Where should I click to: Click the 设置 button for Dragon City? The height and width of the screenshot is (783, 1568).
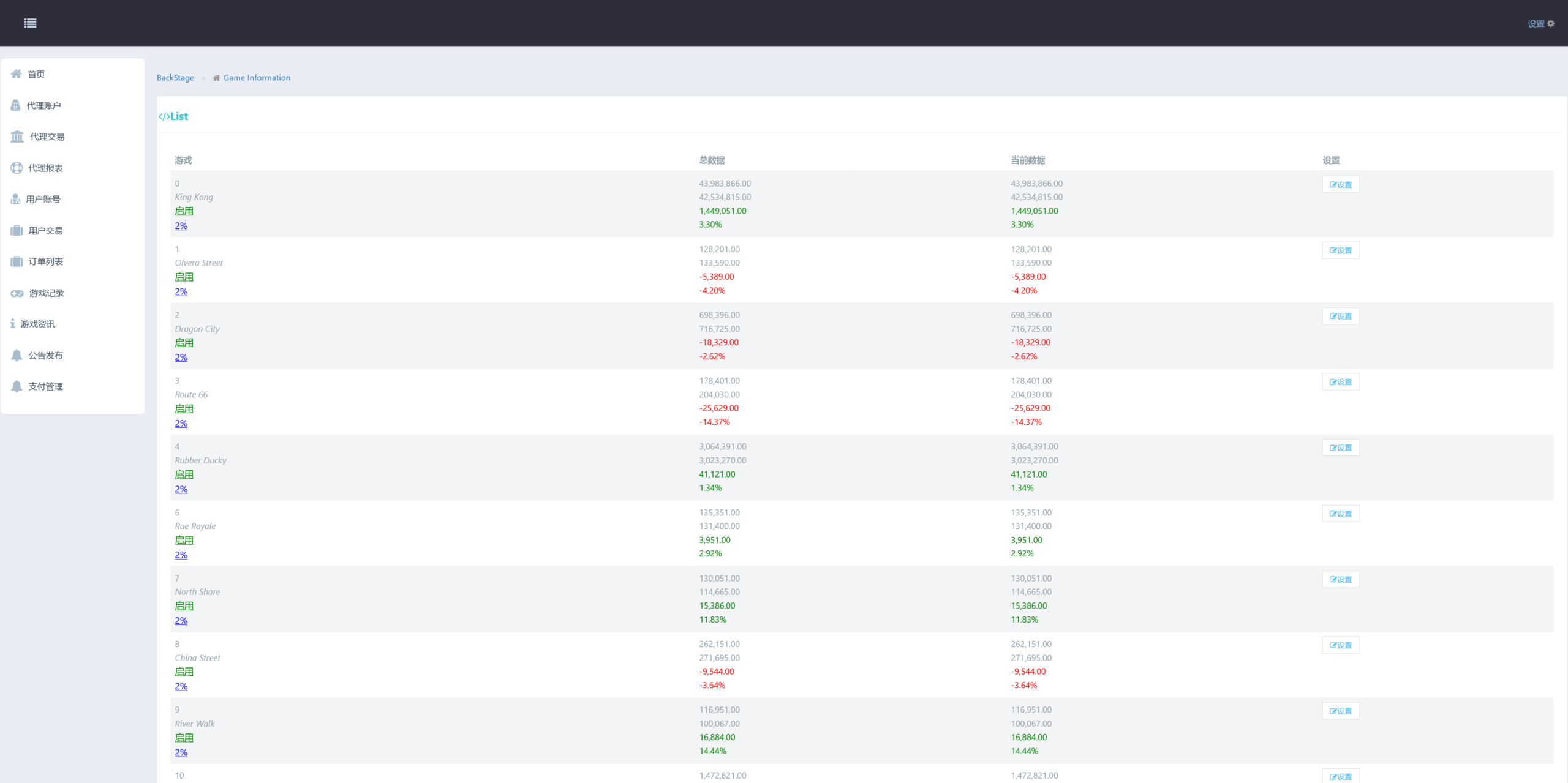(x=1340, y=316)
